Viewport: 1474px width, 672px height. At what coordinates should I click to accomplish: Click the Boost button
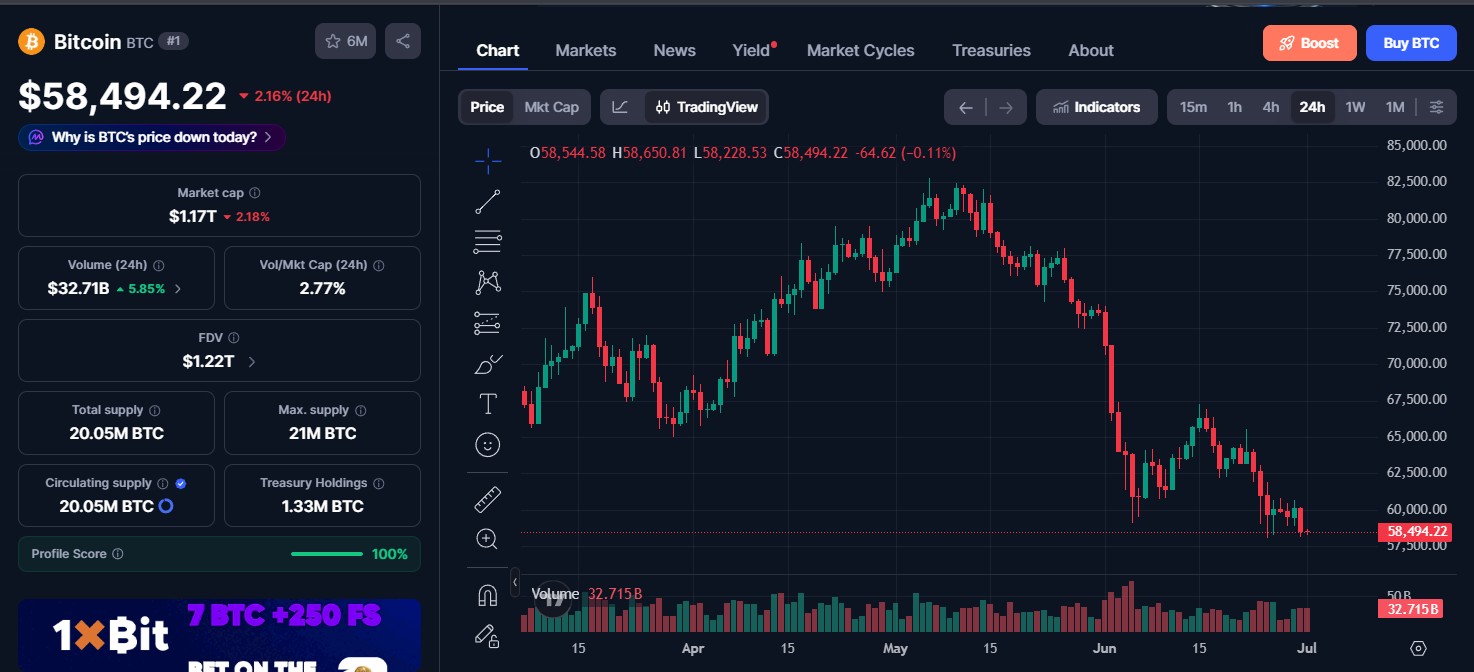point(1310,43)
